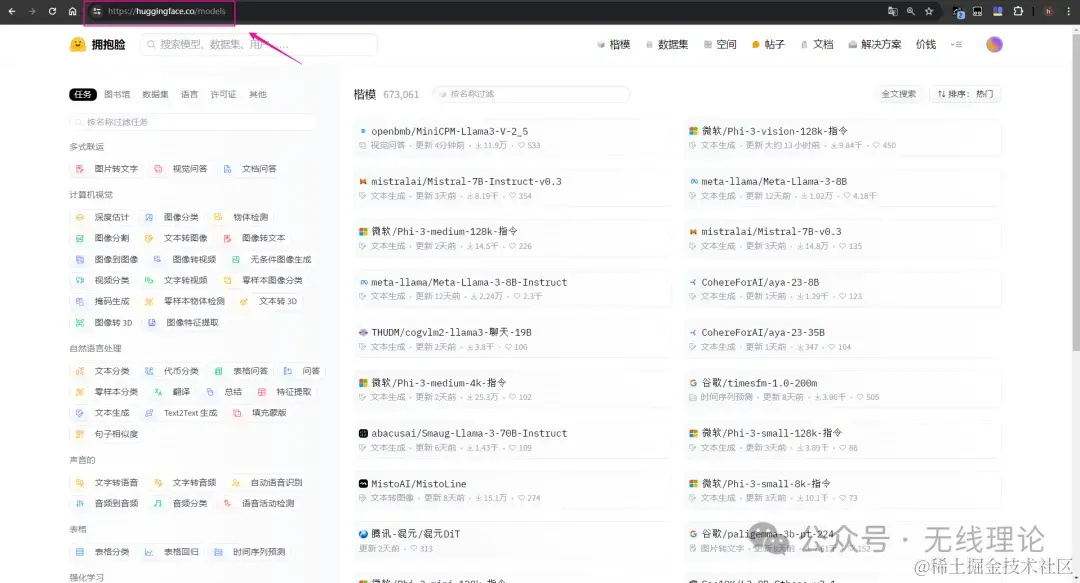Toggle the 图像分类 task filter

click(x=172, y=217)
